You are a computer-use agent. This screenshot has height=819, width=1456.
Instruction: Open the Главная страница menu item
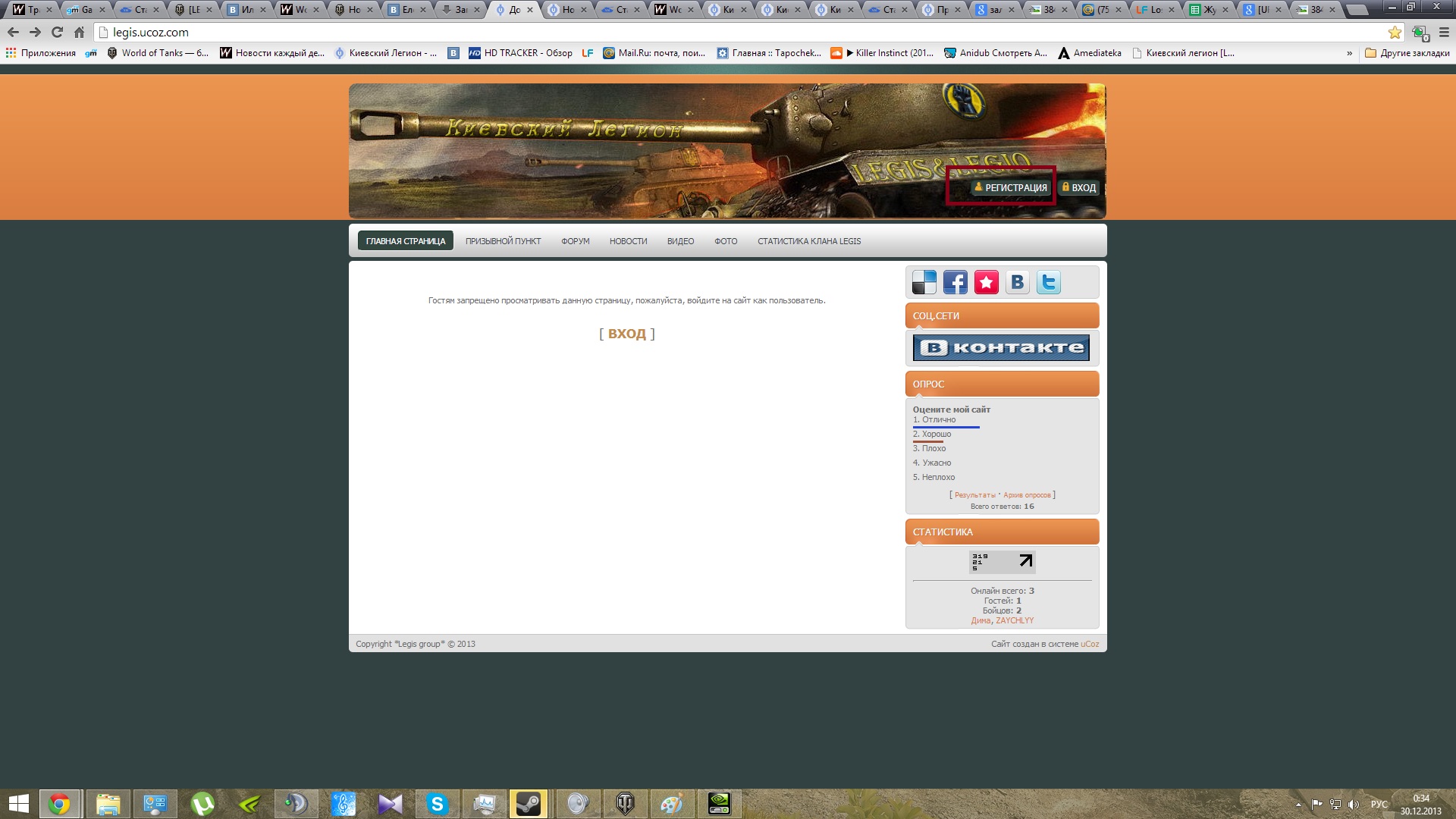click(406, 241)
